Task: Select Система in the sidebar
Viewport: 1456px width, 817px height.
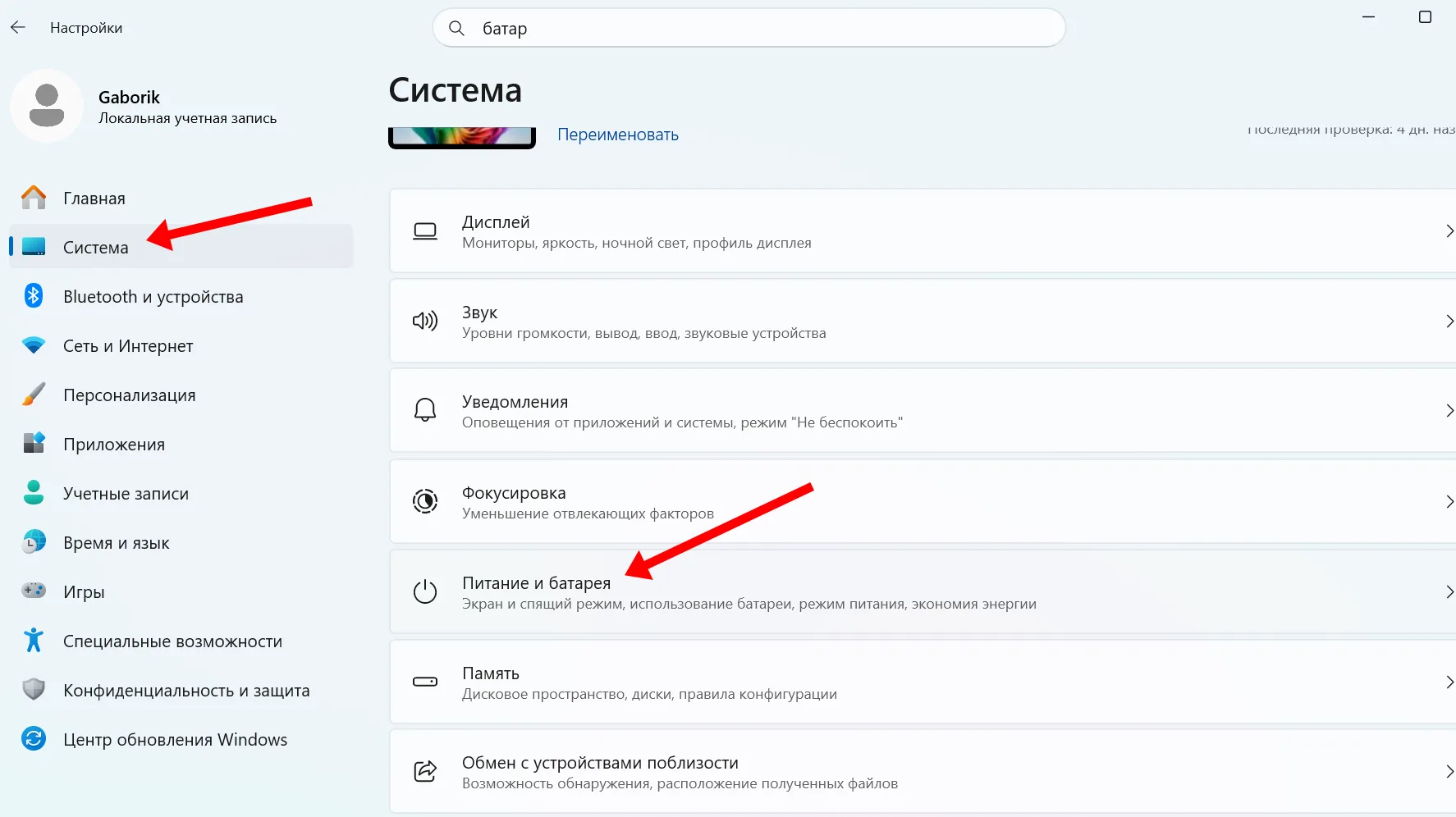Action: tap(181, 247)
